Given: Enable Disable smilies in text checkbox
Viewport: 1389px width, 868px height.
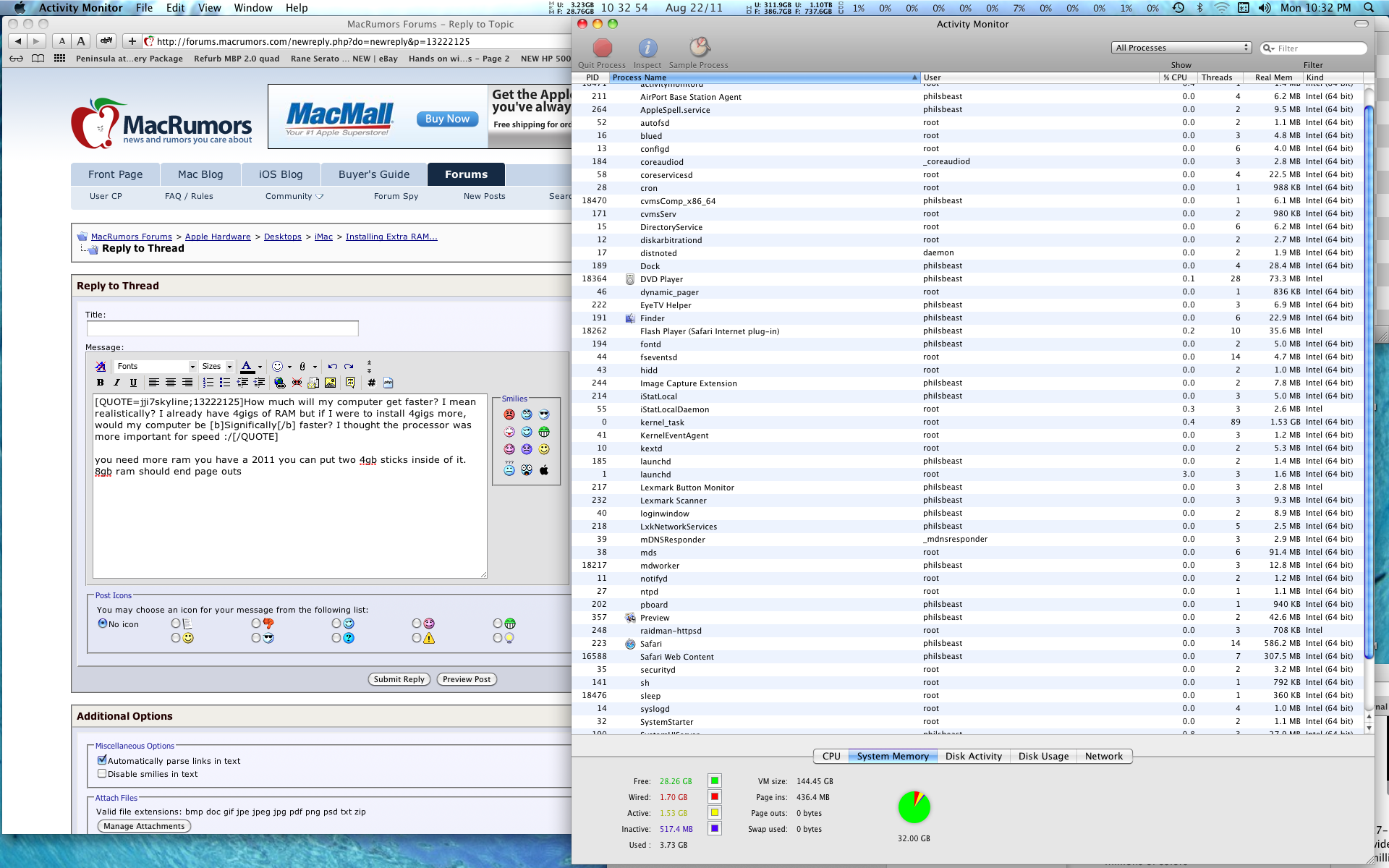Looking at the screenshot, I should click(102, 773).
